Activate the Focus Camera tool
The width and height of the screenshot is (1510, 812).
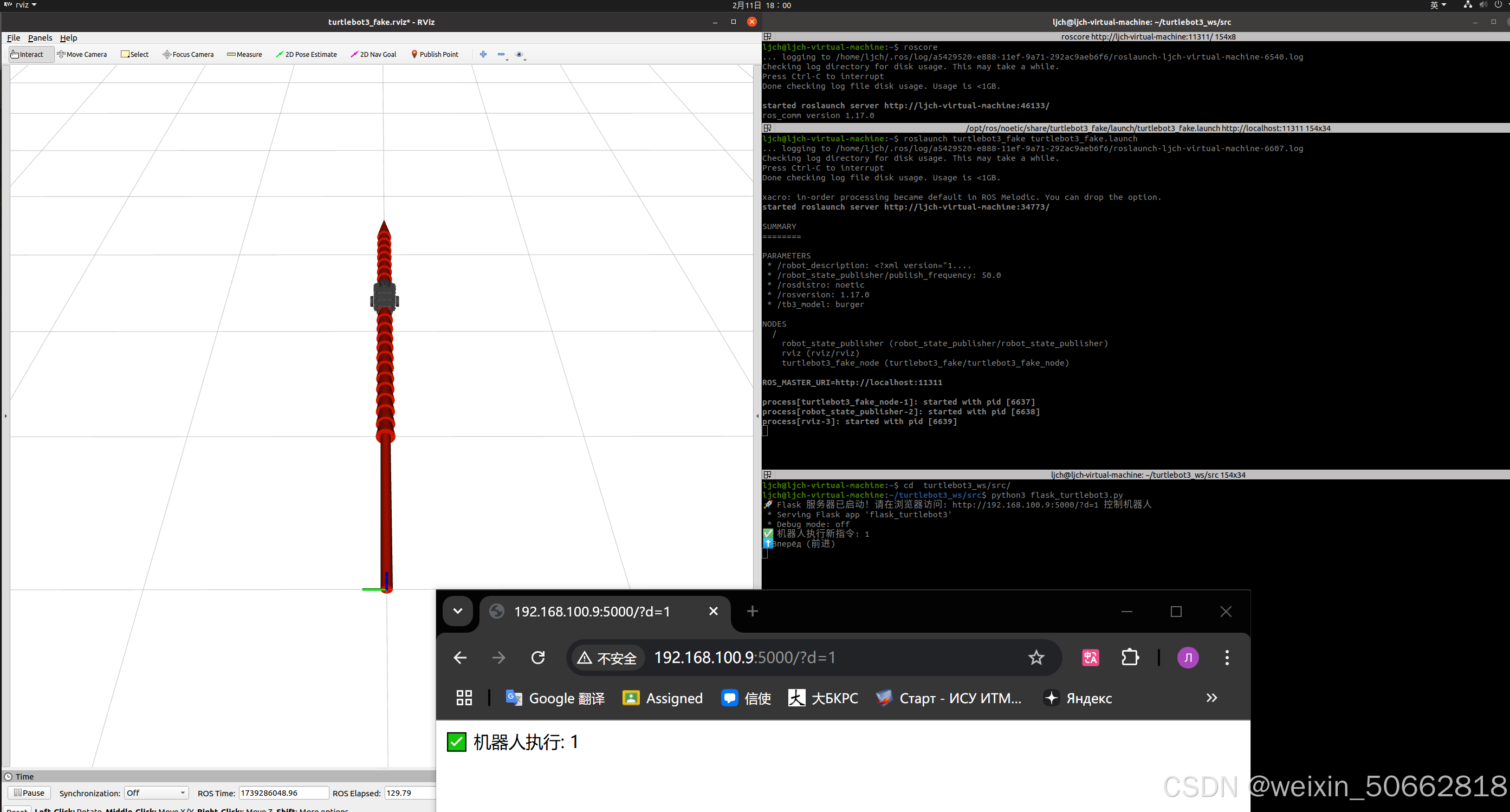point(187,55)
